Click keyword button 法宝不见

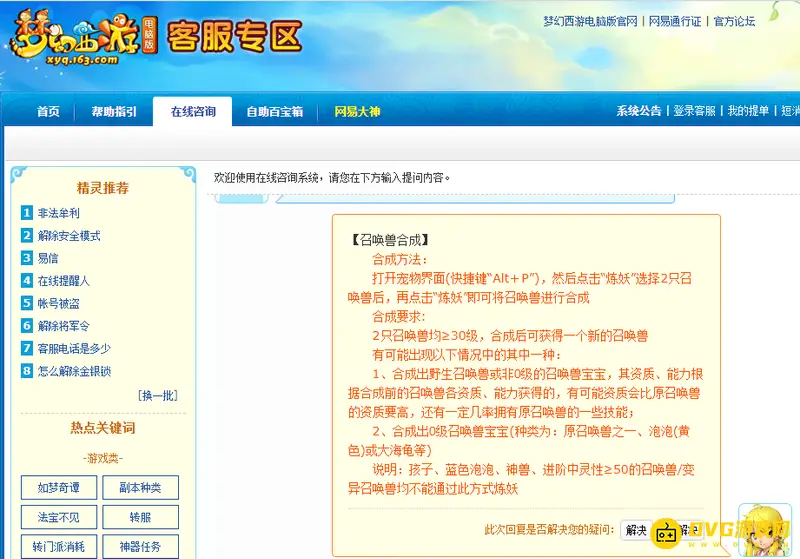click(x=59, y=517)
